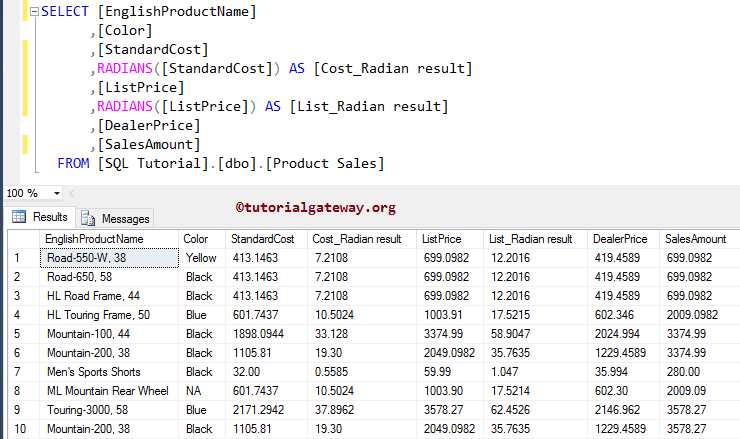Collapse the SELECT statement outline box
The width and height of the screenshot is (740, 439).
[x=34, y=12]
